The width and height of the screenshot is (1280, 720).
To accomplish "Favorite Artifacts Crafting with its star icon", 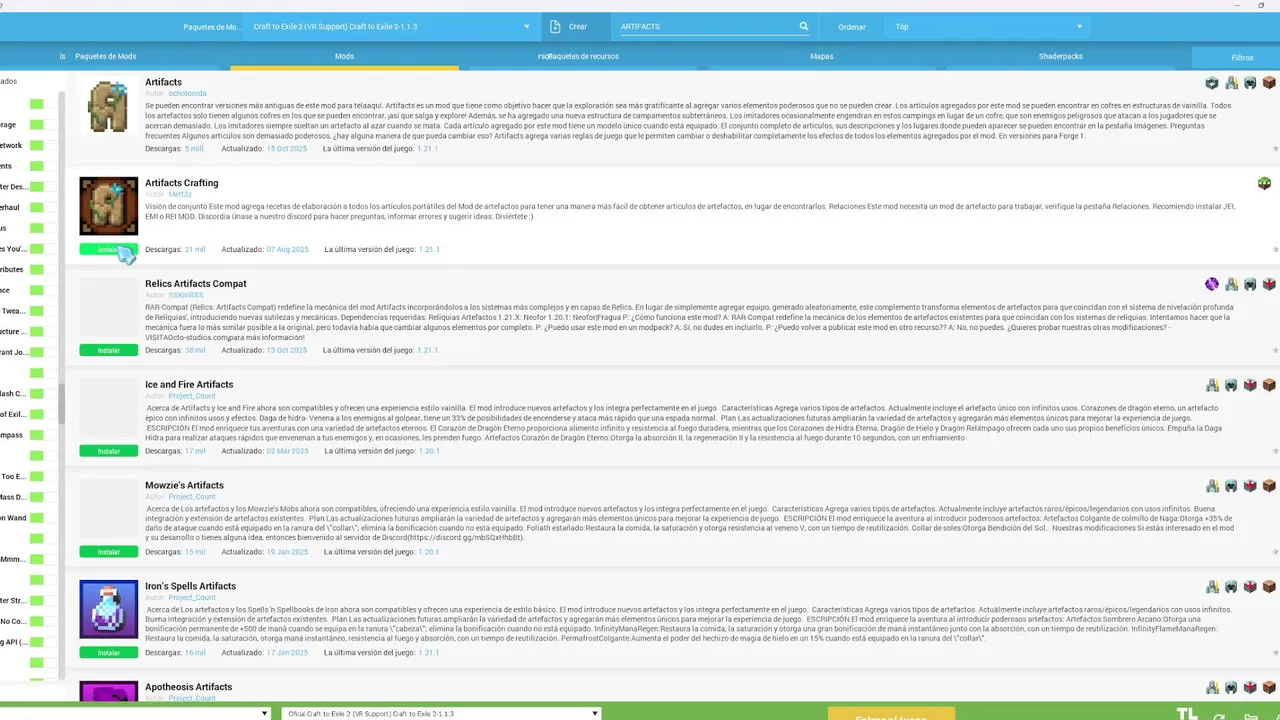I will (x=1275, y=250).
